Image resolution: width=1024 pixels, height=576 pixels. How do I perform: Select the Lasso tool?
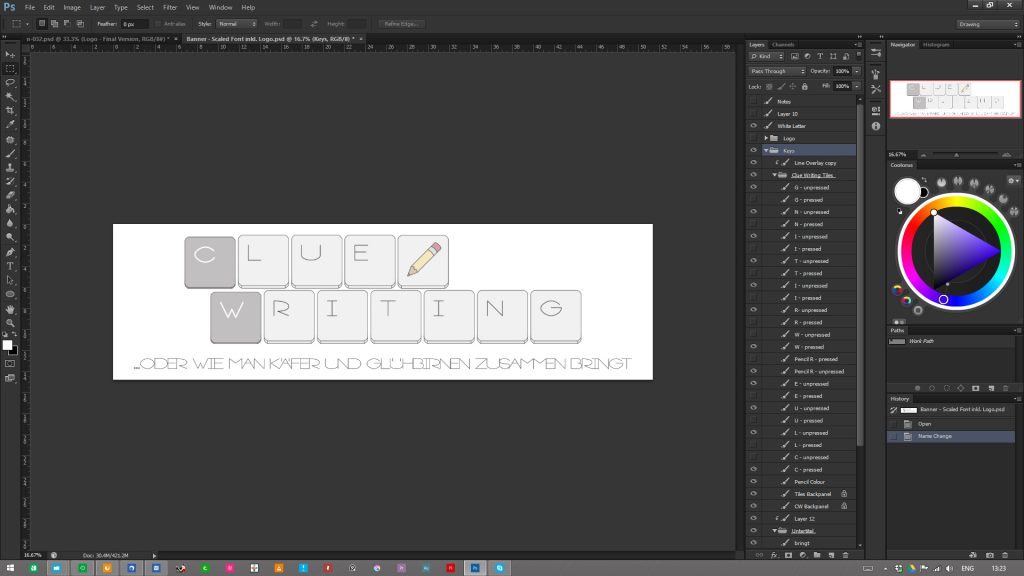10,82
